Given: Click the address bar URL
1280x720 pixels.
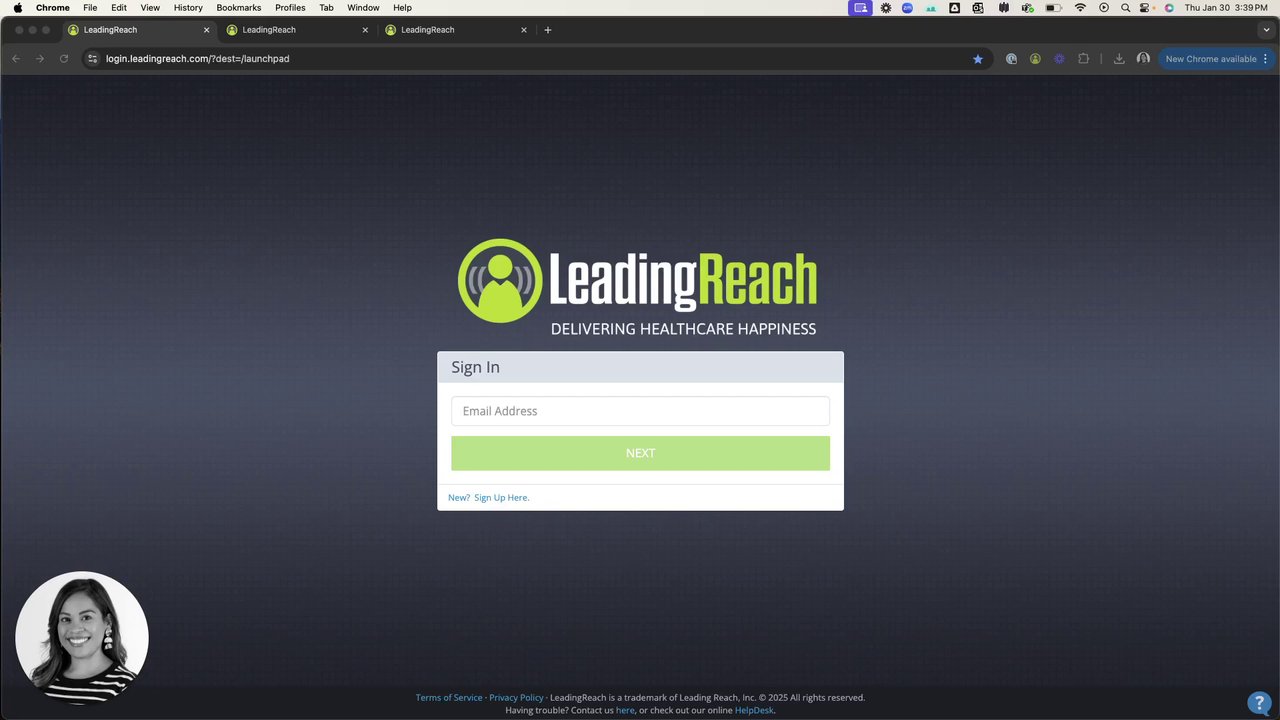Looking at the screenshot, I should (198, 59).
